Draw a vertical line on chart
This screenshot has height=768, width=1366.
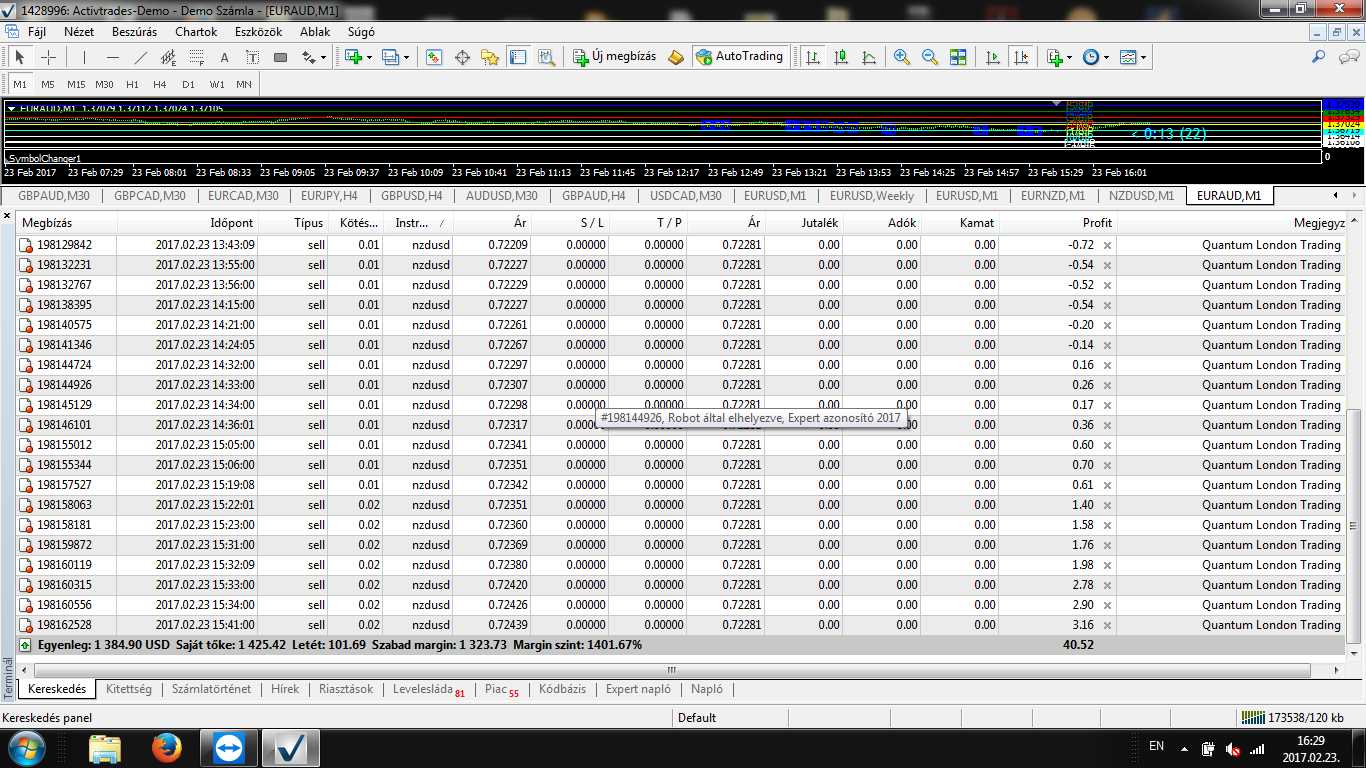click(84, 57)
